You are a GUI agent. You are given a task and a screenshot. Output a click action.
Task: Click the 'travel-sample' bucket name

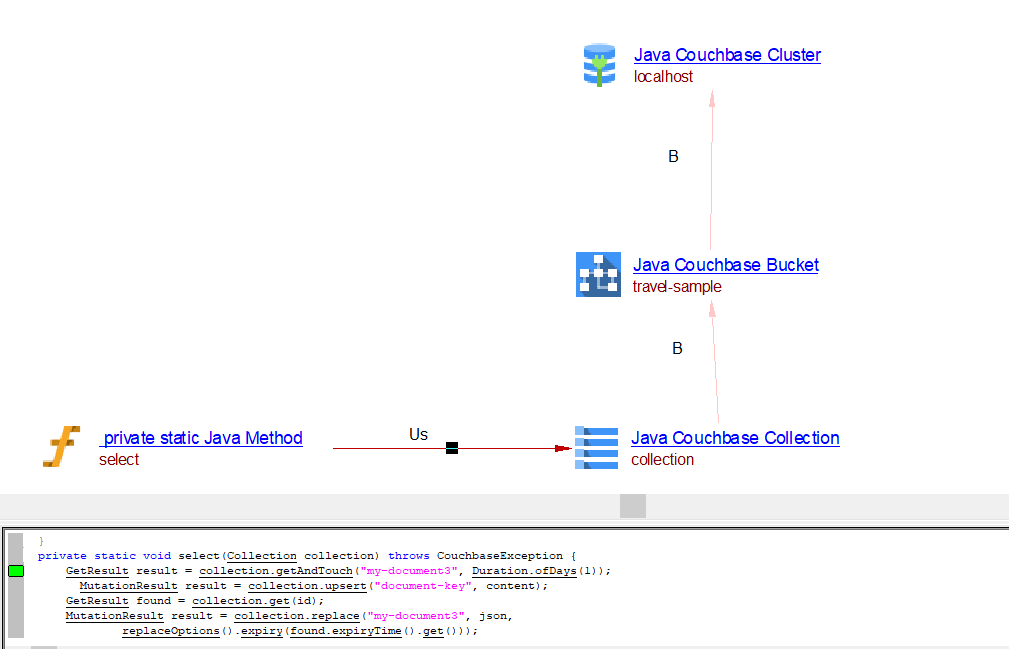point(676,287)
